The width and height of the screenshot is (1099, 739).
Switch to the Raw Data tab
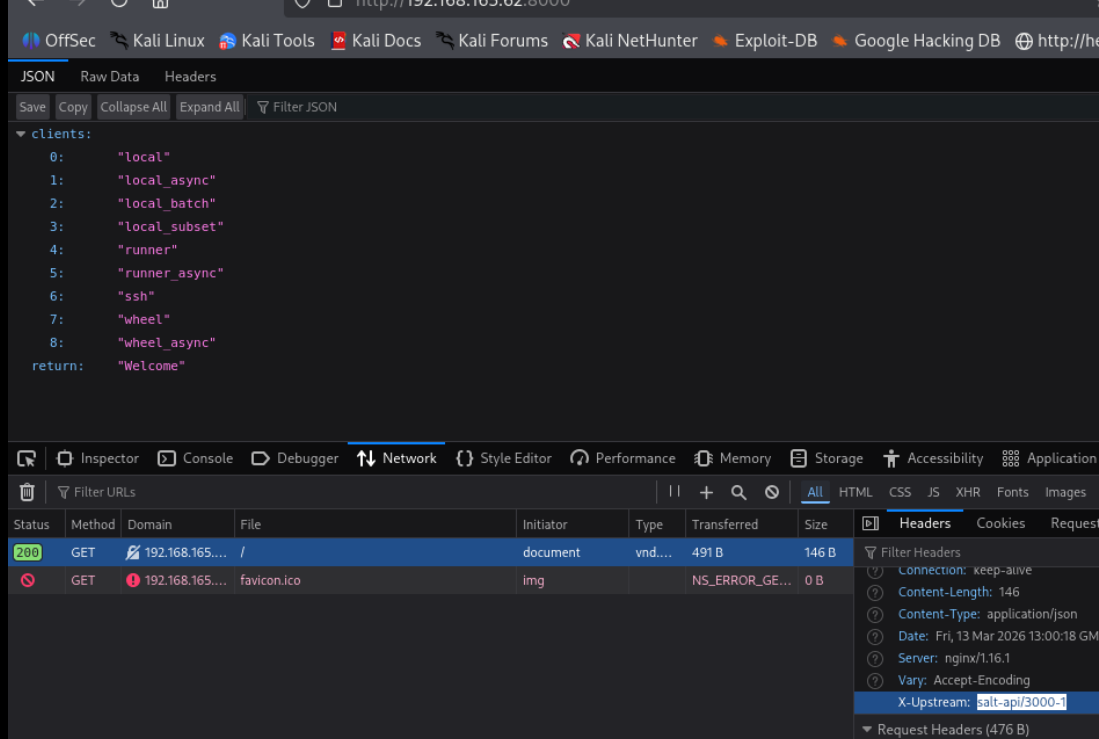pyautogui.click(x=110, y=76)
